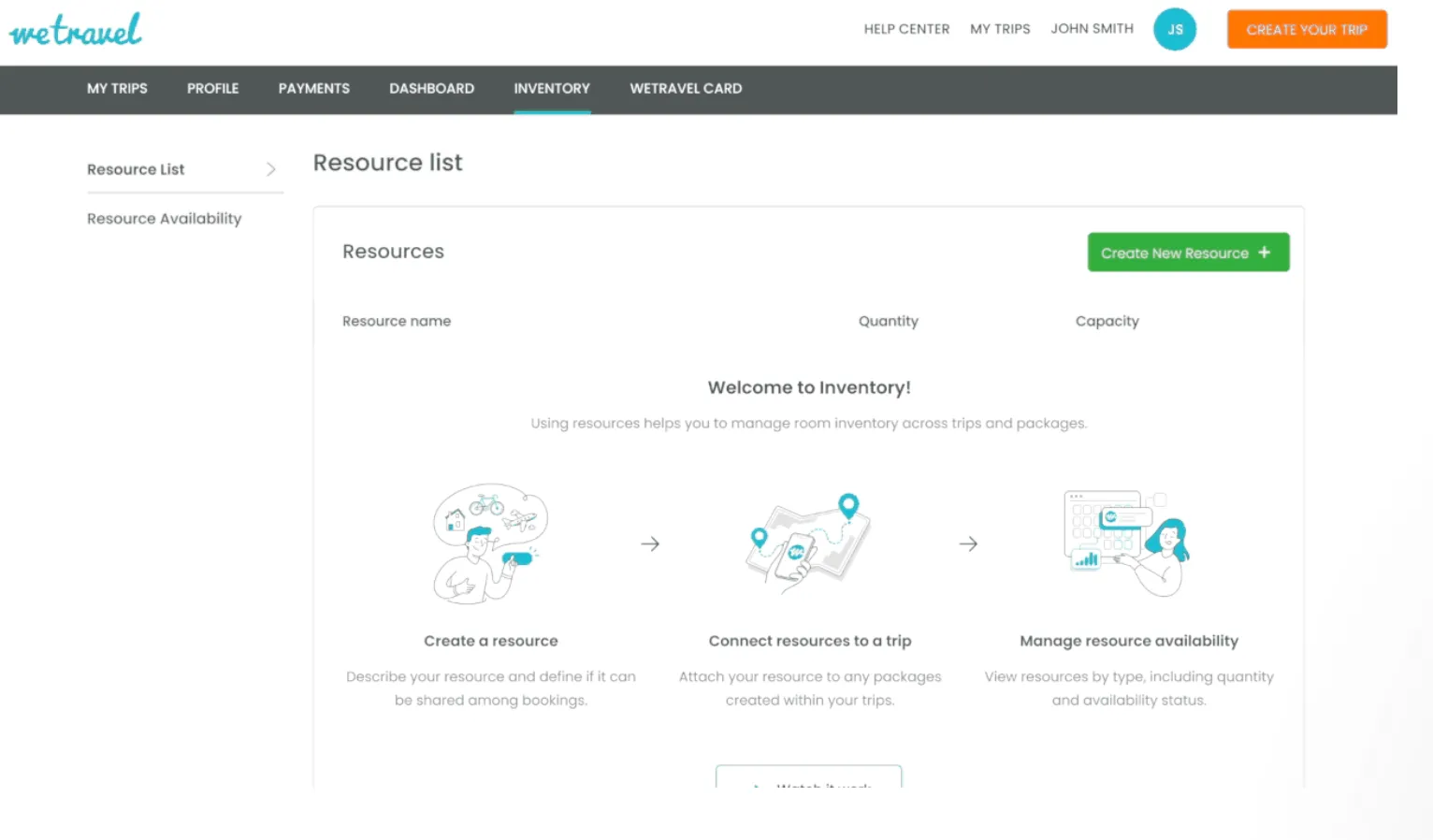Click the Connect resources to a trip caption
Screen dimensions: 1433x840
pyautogui.click(x=809, y=641)
